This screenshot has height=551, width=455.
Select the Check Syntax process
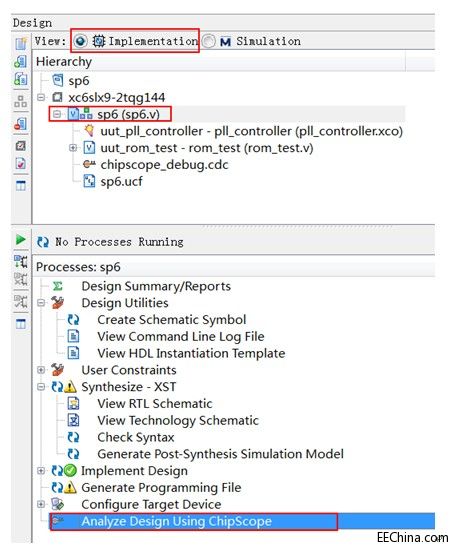[136, 437]
